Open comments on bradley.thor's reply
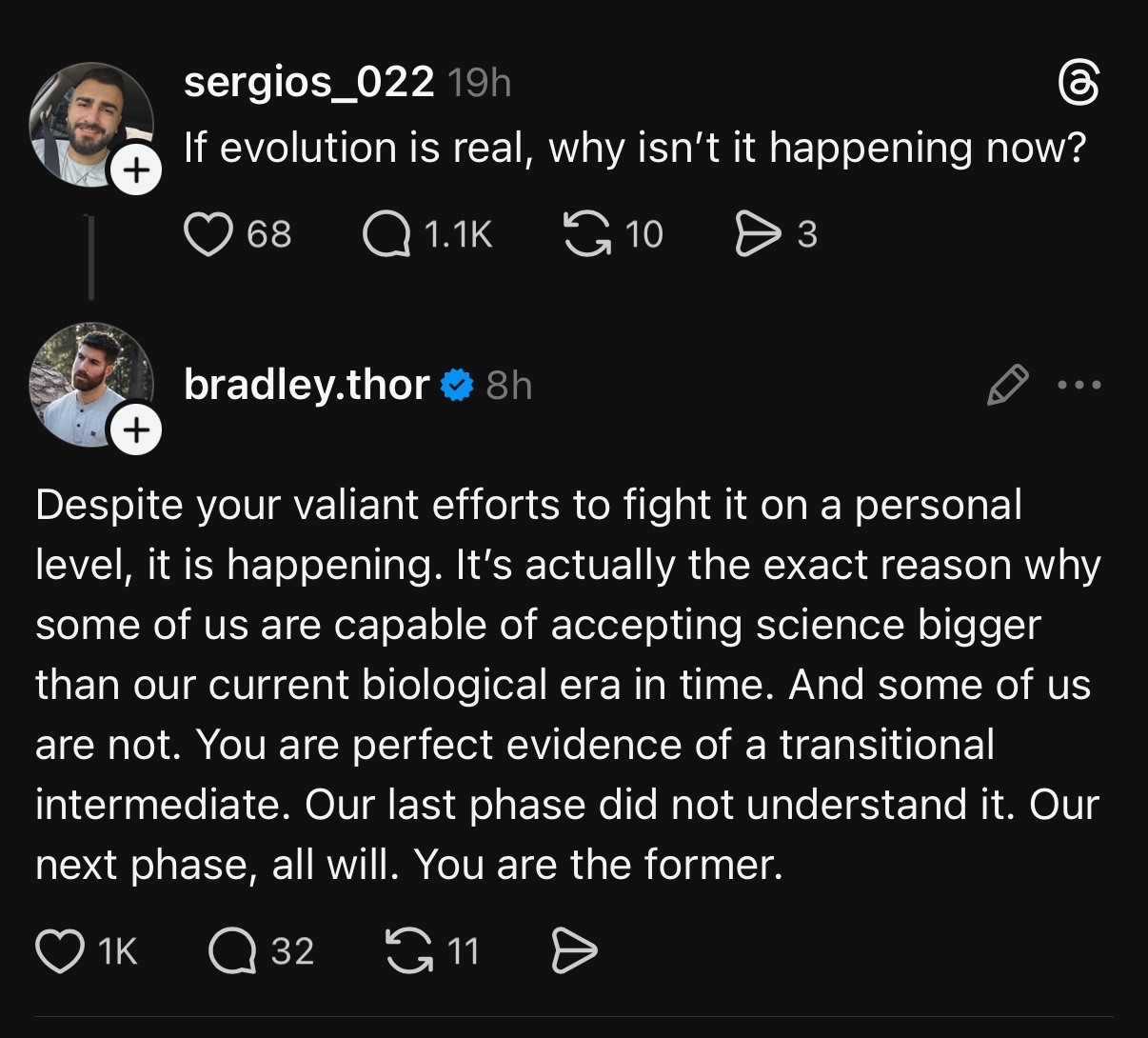The width and height of the screenshot is (1148, 1038). 233,950
